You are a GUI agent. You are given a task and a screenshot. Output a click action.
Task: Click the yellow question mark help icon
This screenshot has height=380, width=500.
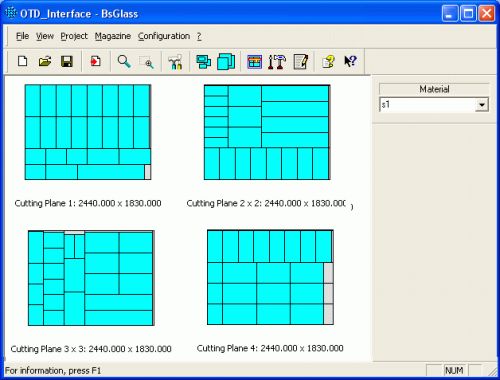(x=328, y=62)
